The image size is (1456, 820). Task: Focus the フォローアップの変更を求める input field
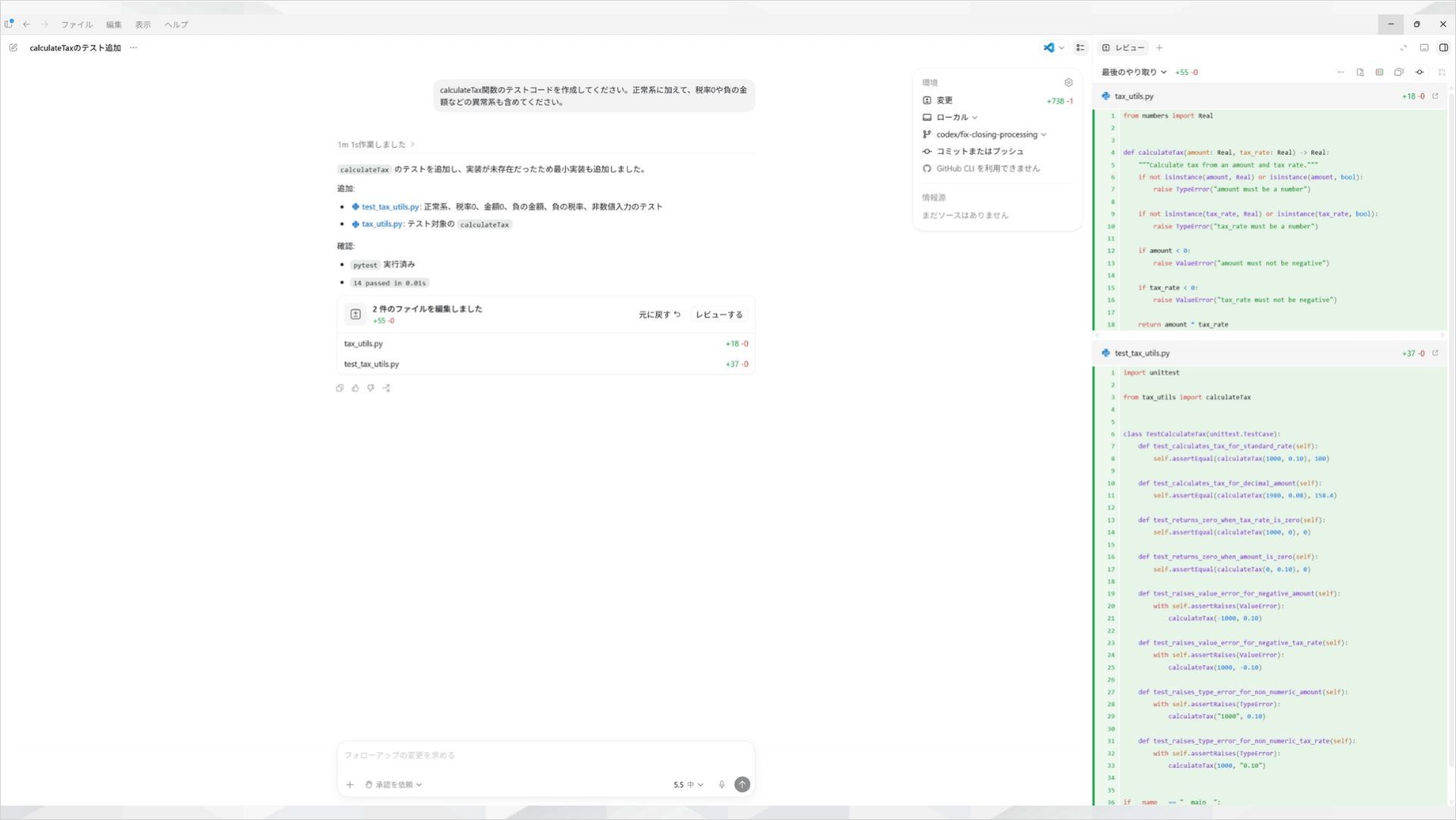546,756
